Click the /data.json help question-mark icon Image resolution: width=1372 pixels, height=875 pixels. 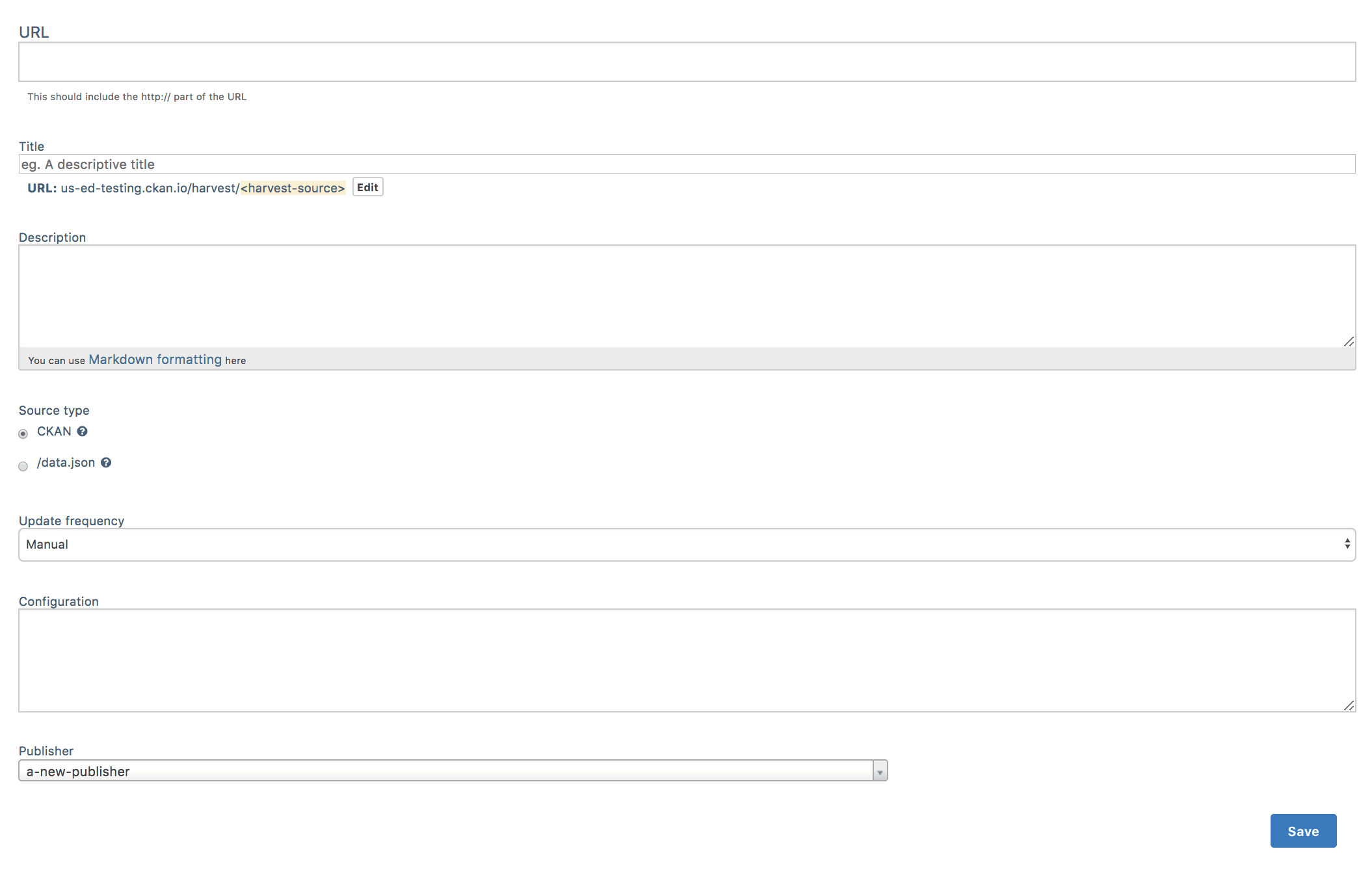point(106,462)
